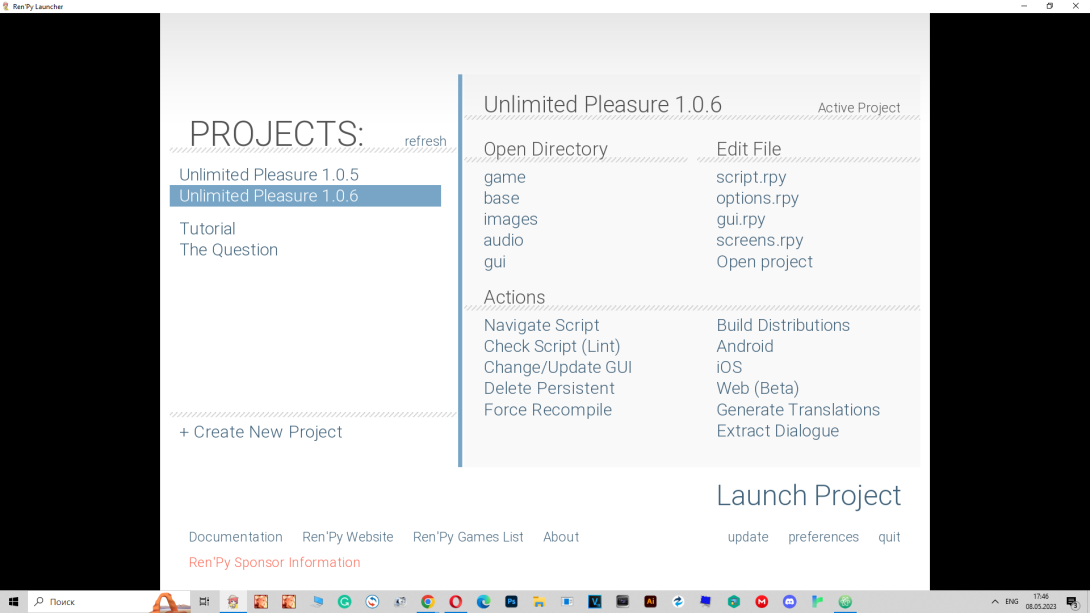Open the notification center icon
Image resolution: width=1090 pixels, height=613 pixels.
tap(1073, 602)
